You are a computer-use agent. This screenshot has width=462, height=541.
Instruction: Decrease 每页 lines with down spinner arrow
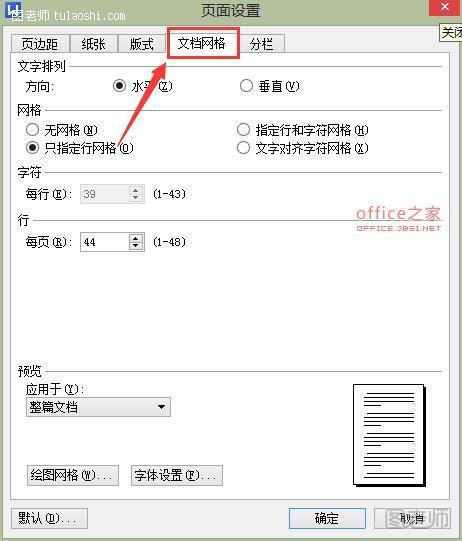136,246
